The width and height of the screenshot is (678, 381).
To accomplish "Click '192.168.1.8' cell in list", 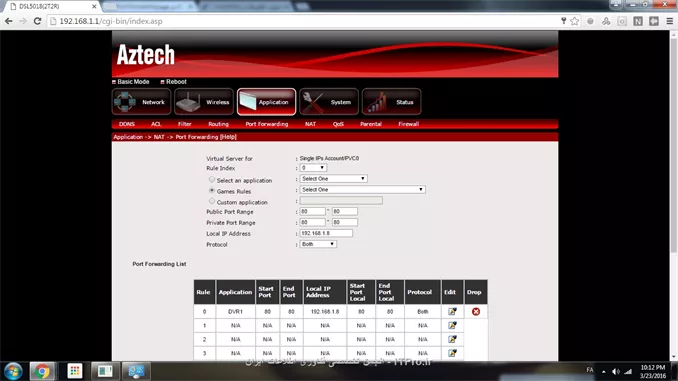I will point(325,311).
